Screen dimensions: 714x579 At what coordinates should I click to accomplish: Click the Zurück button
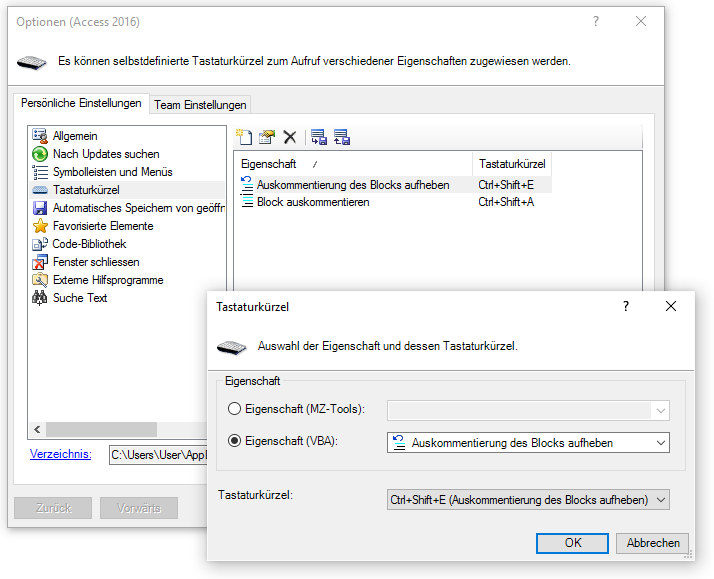click(x=53, y=508)
